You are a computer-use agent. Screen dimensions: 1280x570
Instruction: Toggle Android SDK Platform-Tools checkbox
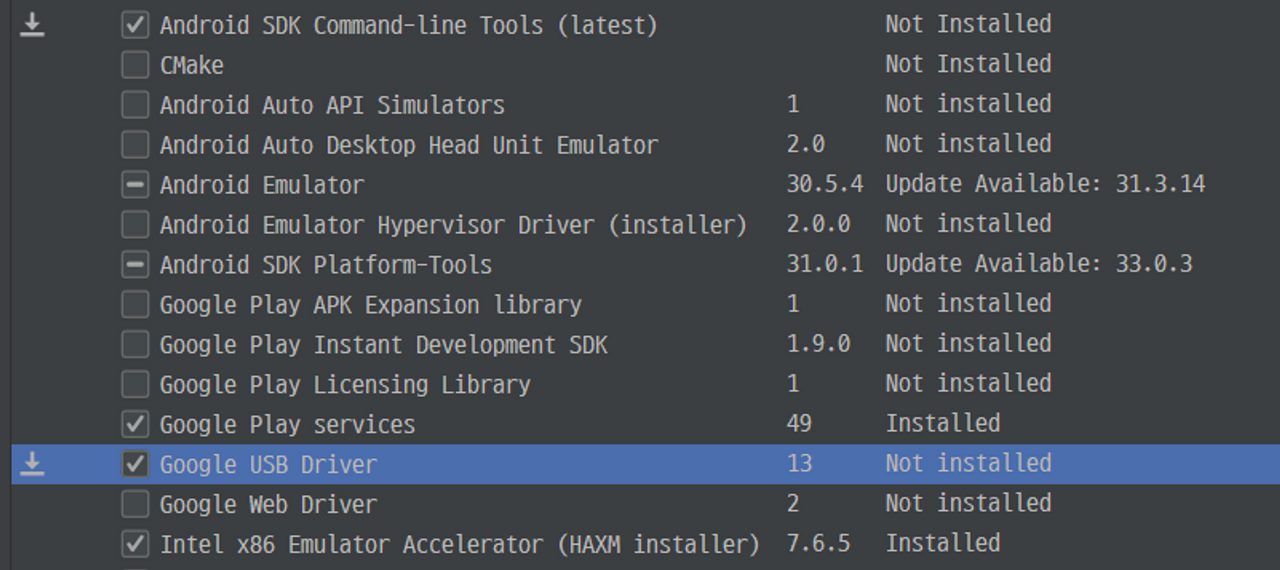(135, 265)
